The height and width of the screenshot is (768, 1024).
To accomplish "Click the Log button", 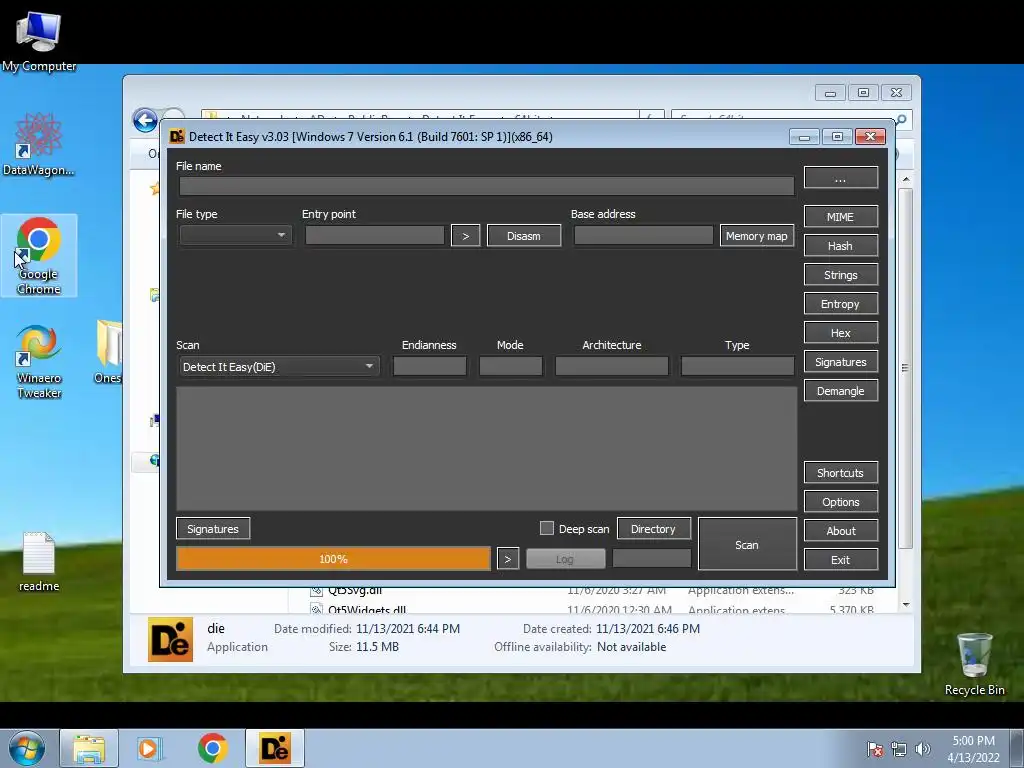I will [x=566, y=559].
